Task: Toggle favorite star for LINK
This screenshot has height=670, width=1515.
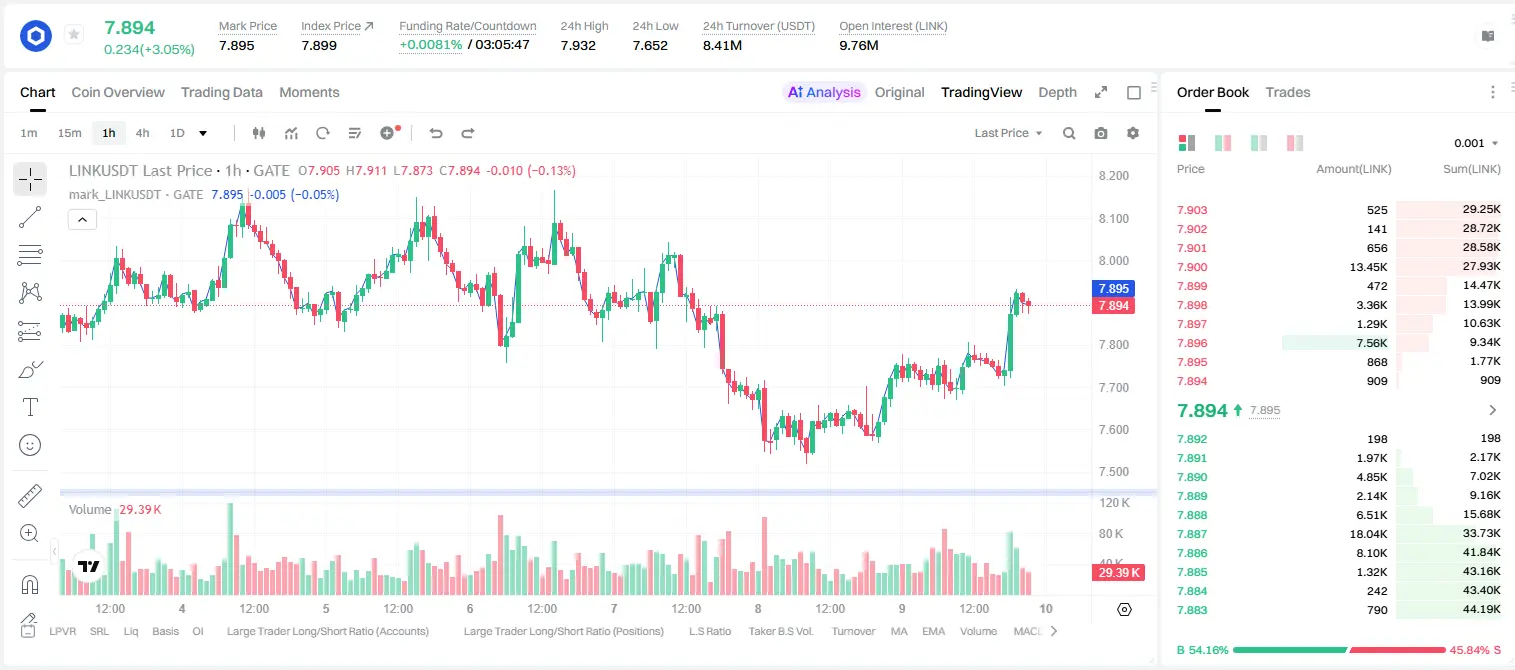Action: [x=74, y=35]
